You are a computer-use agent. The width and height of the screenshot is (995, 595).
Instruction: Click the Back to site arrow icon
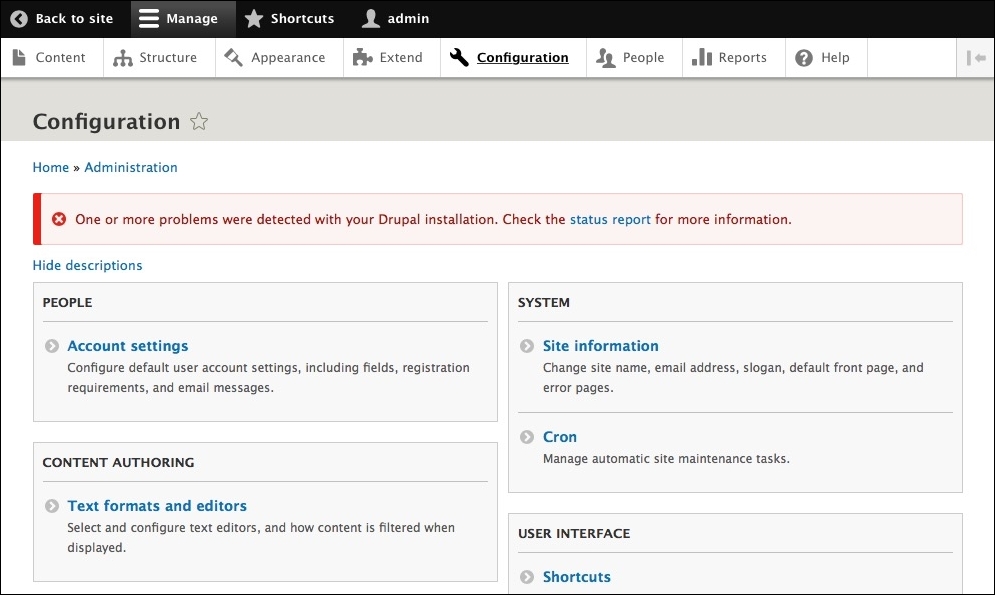tap(19, 18)
